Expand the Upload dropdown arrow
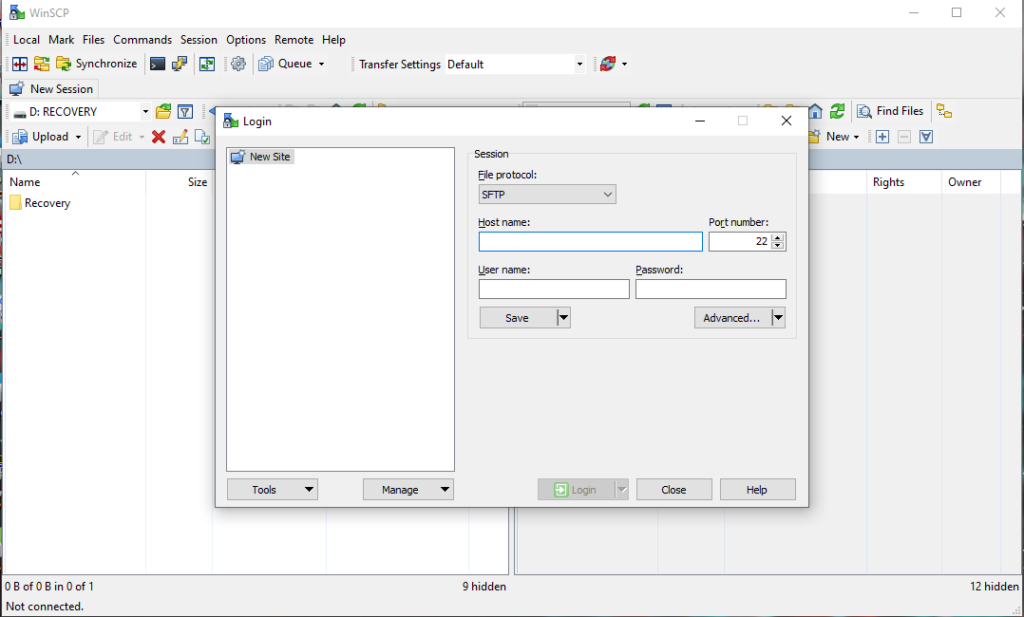Image resolution: width=1024 pixels, height=617 pixels. click(x=78, y=136)
